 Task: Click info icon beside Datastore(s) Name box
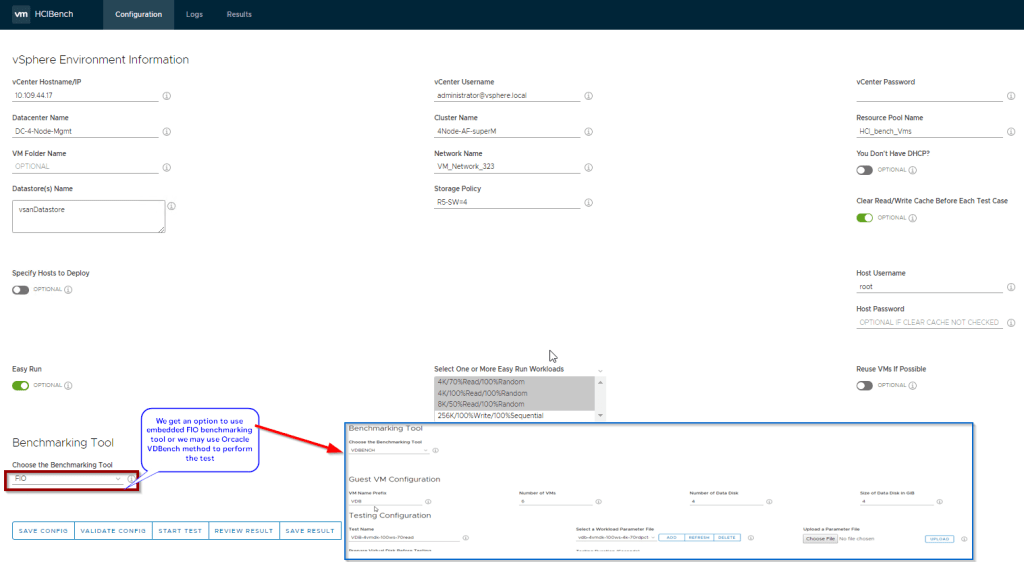click(x=172, y=207)
